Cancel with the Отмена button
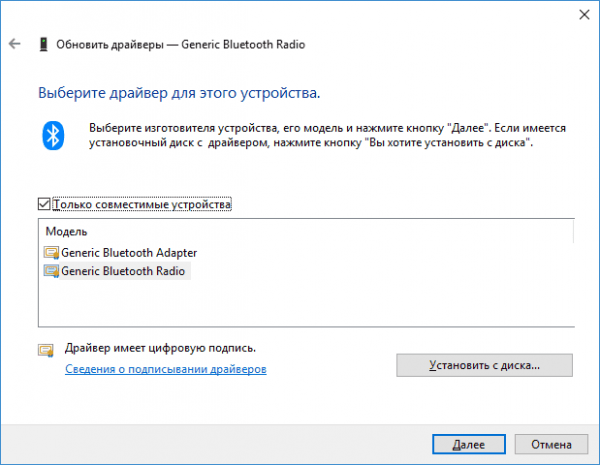Viewport: 600px width, 465px height. coord(551,444)
